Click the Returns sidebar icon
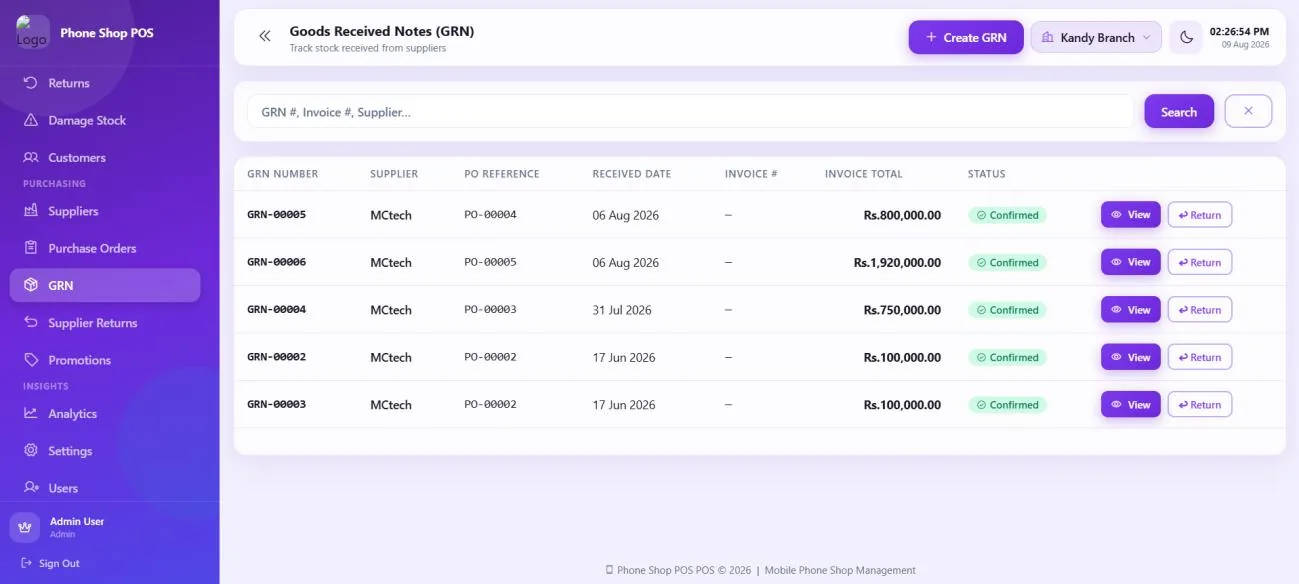 coord(31,83)
